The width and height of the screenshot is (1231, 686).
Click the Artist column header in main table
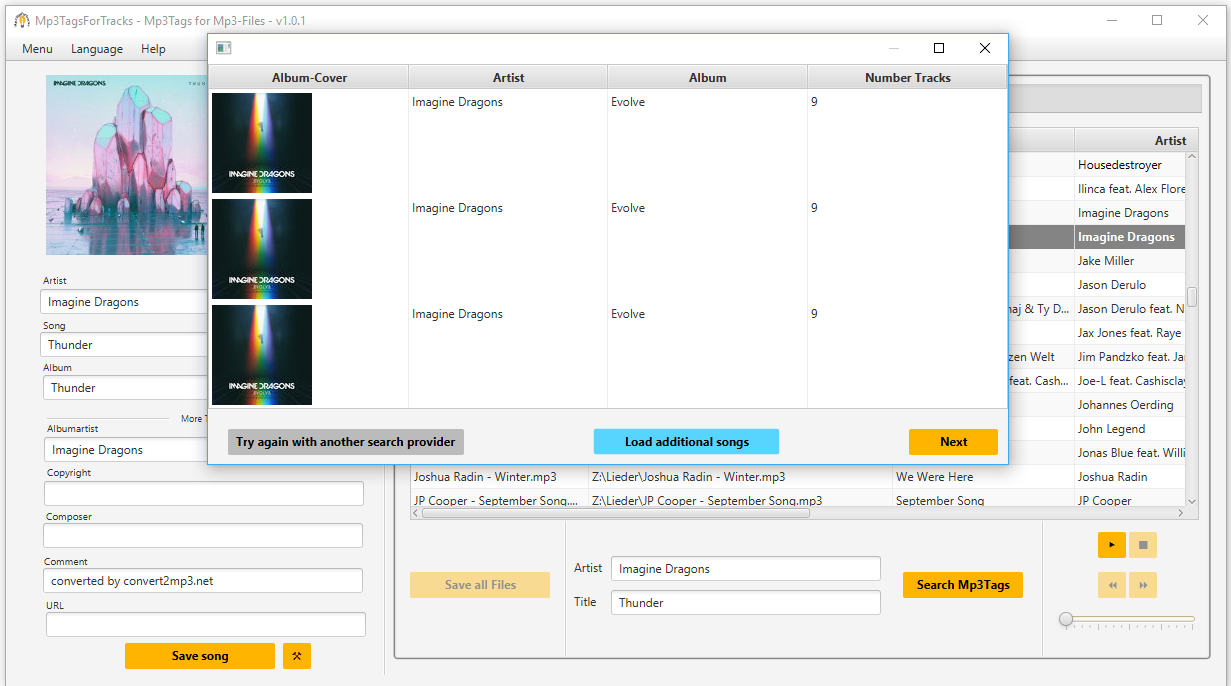(1136, 141)
